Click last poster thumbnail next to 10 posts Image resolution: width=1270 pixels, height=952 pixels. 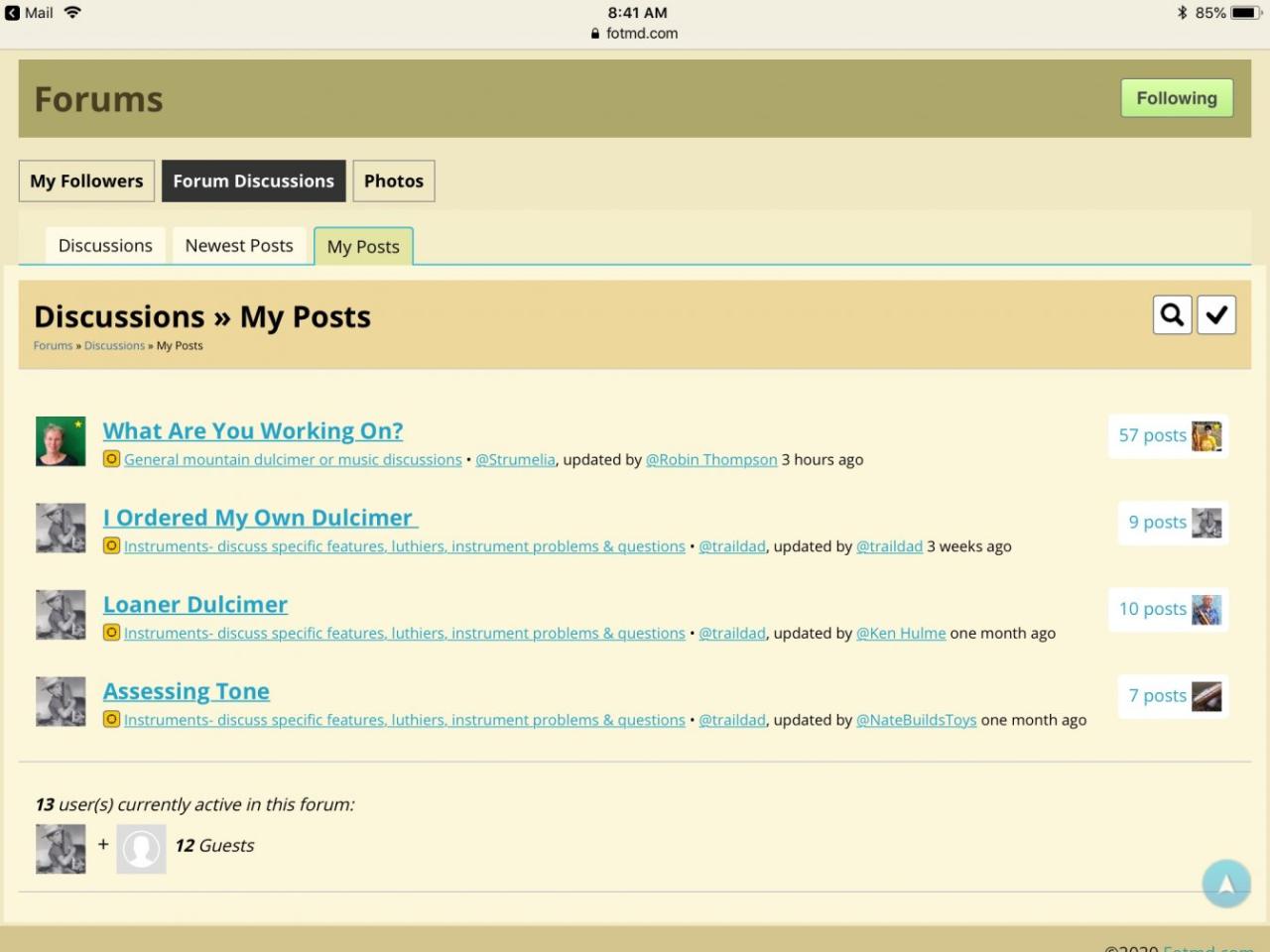pyautogui.click(x=1206, y=610)
